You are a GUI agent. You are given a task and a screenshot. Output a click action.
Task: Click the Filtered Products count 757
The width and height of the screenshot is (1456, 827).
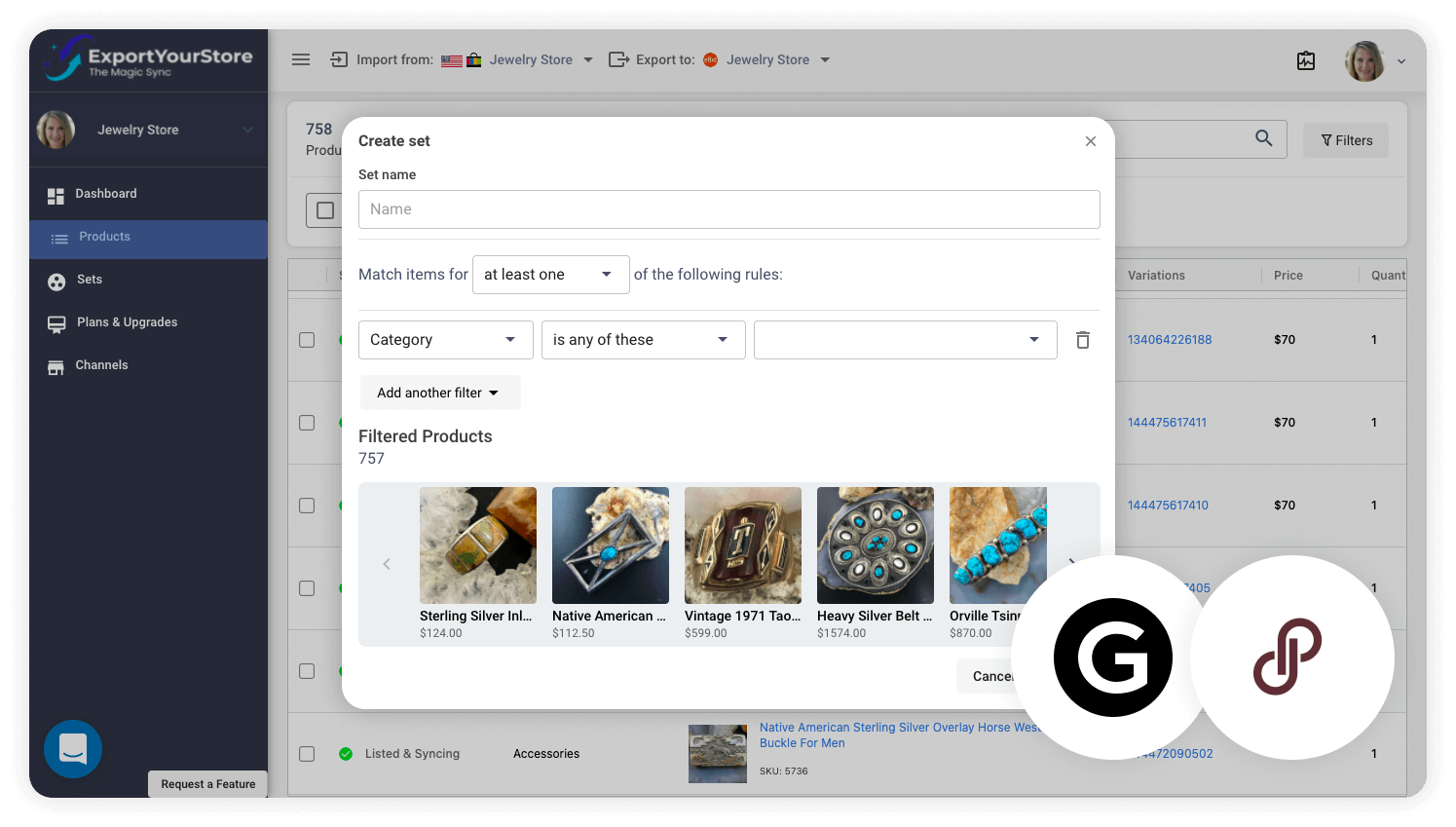(371, 459)
